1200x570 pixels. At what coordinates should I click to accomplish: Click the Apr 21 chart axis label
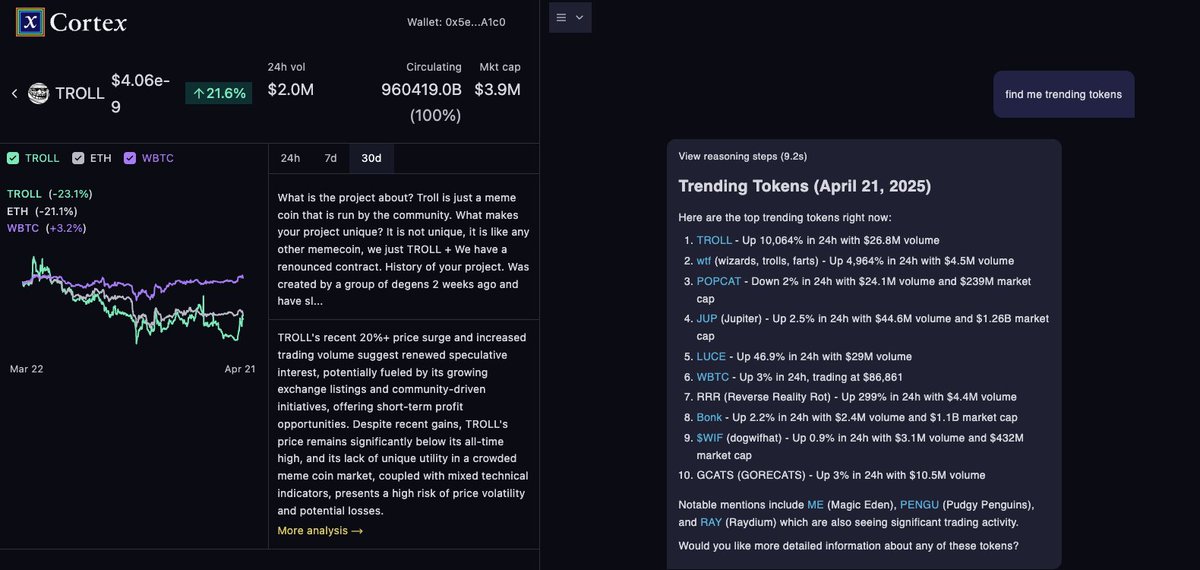240,369
